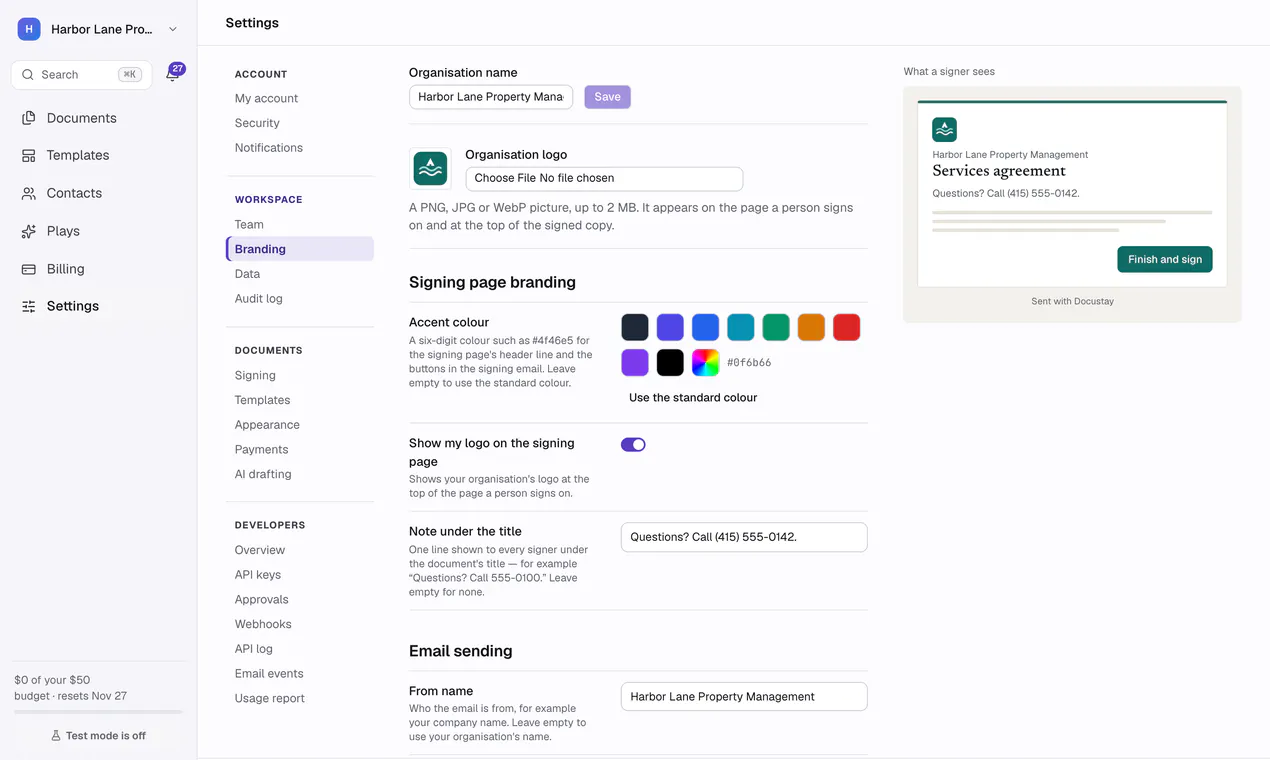
Task: Click the Note under the title field
Action: pyautogui.click(x=744, y=537)
